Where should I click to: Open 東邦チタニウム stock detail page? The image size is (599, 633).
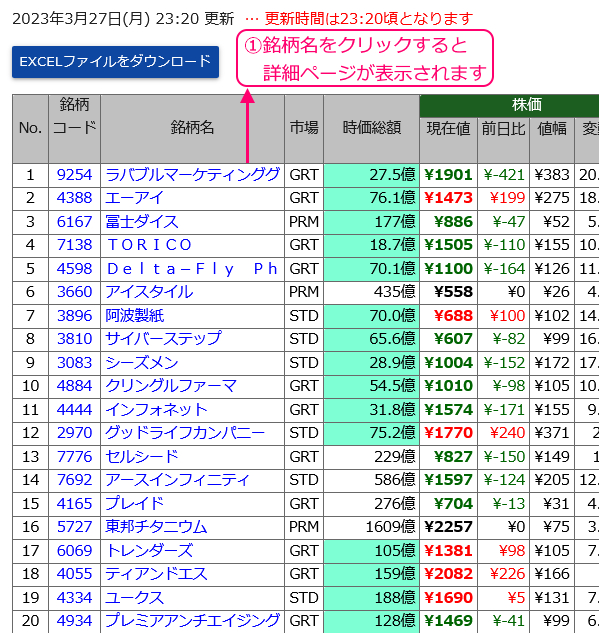156,526
